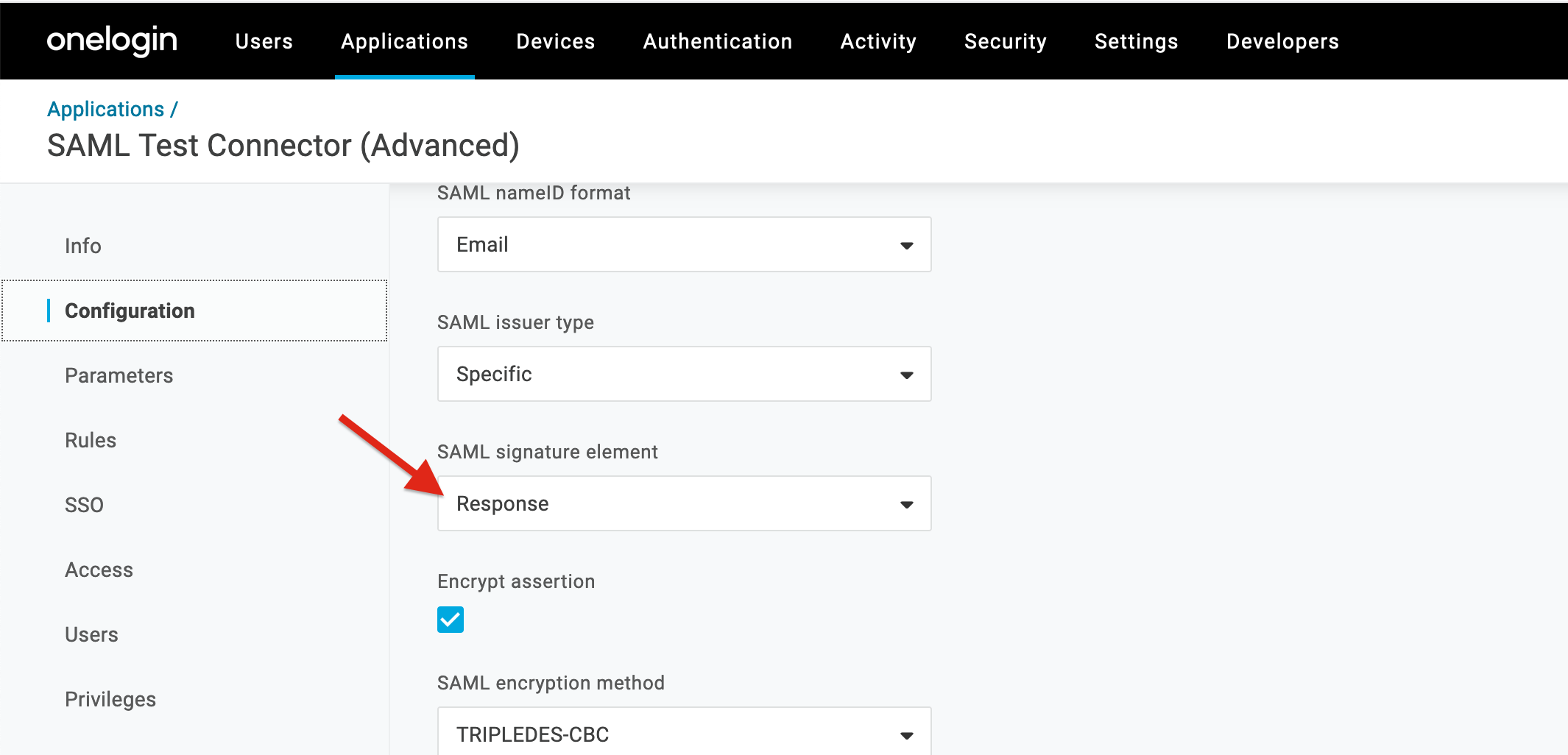
Task: Select the Rules sidebar tab
Action: (91, 440)
